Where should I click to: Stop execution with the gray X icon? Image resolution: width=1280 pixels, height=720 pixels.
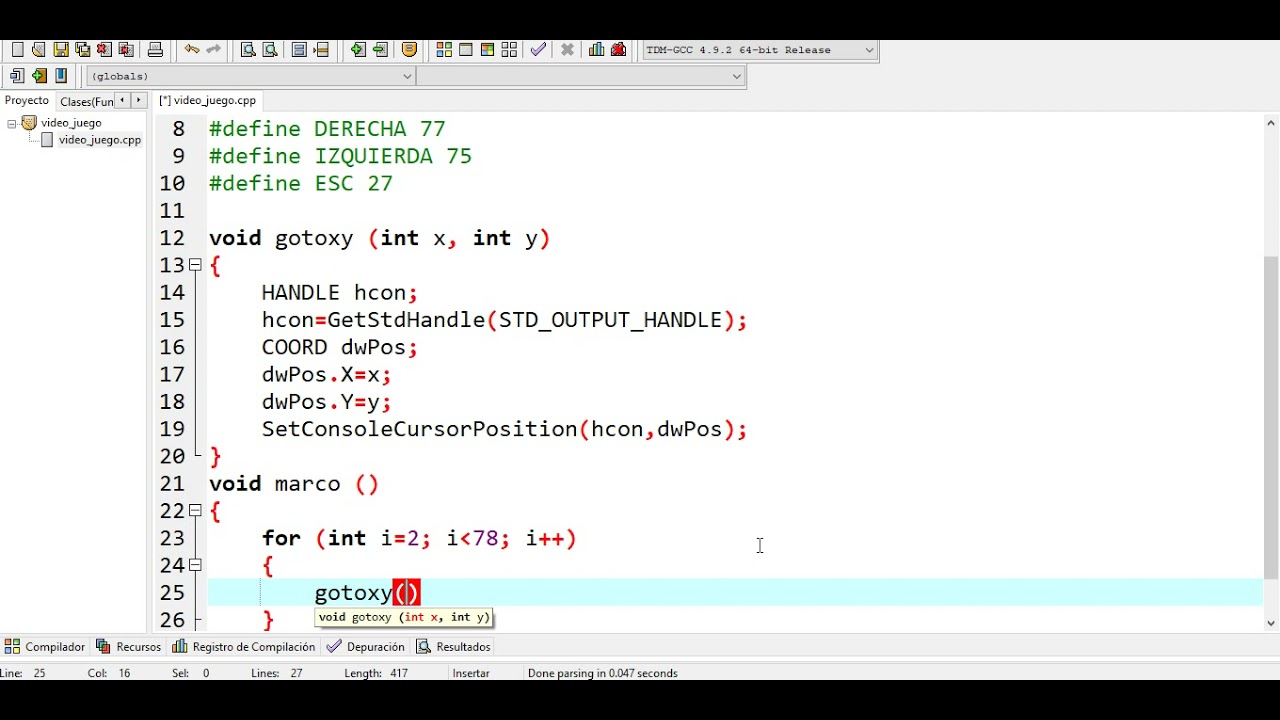[567, 50]
